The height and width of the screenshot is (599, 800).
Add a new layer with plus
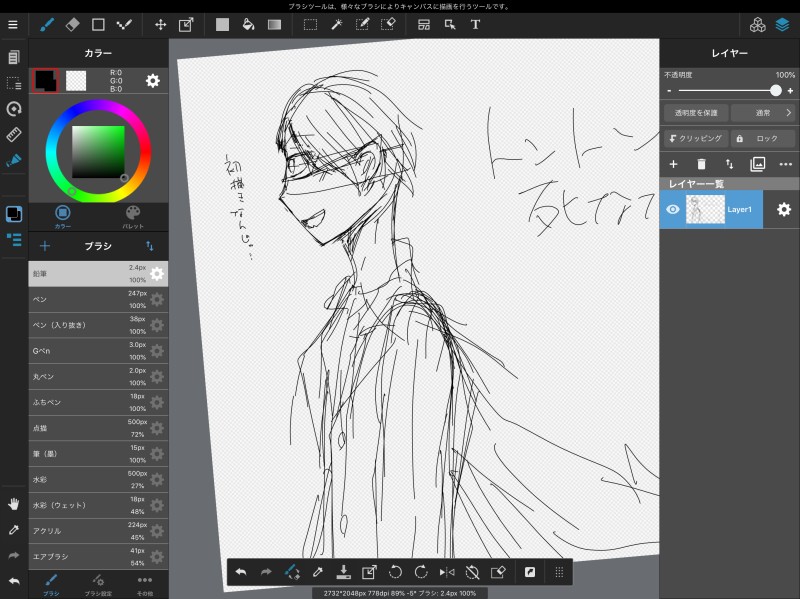(x=673, y=164)
